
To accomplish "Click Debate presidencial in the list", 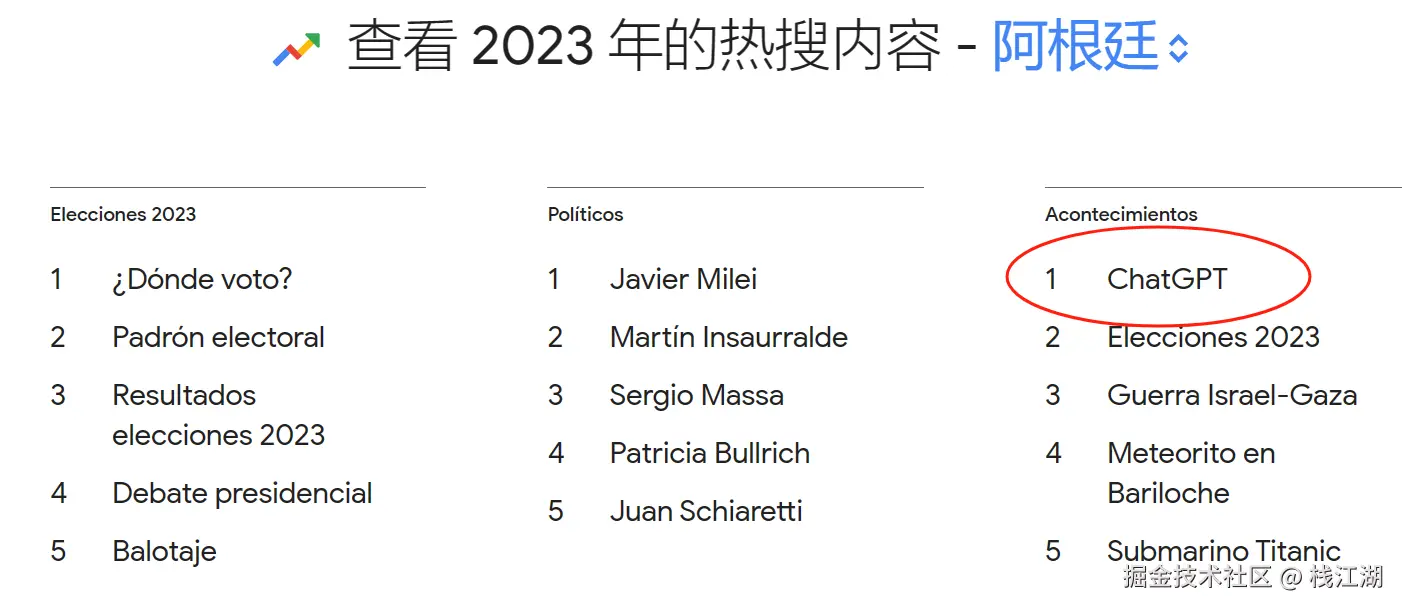I will coord(242,493).
